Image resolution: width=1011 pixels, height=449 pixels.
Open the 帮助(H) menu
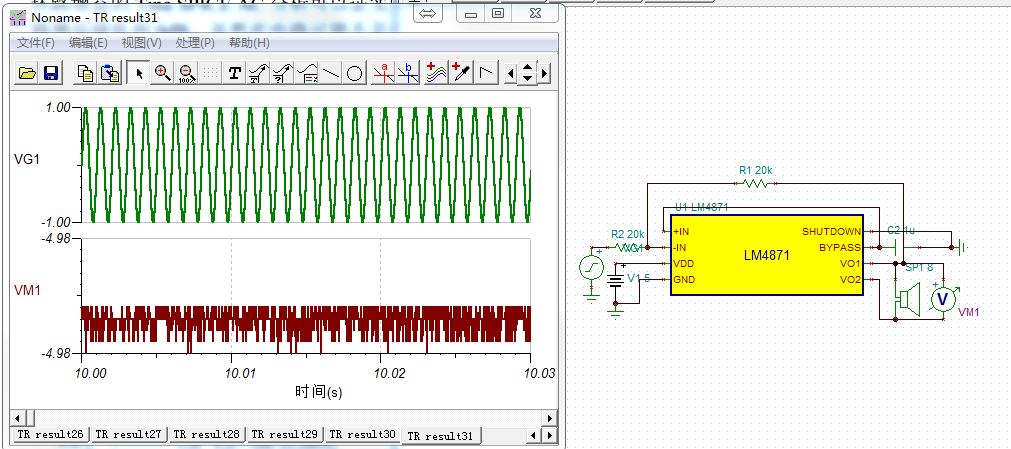tap(249, 43)
